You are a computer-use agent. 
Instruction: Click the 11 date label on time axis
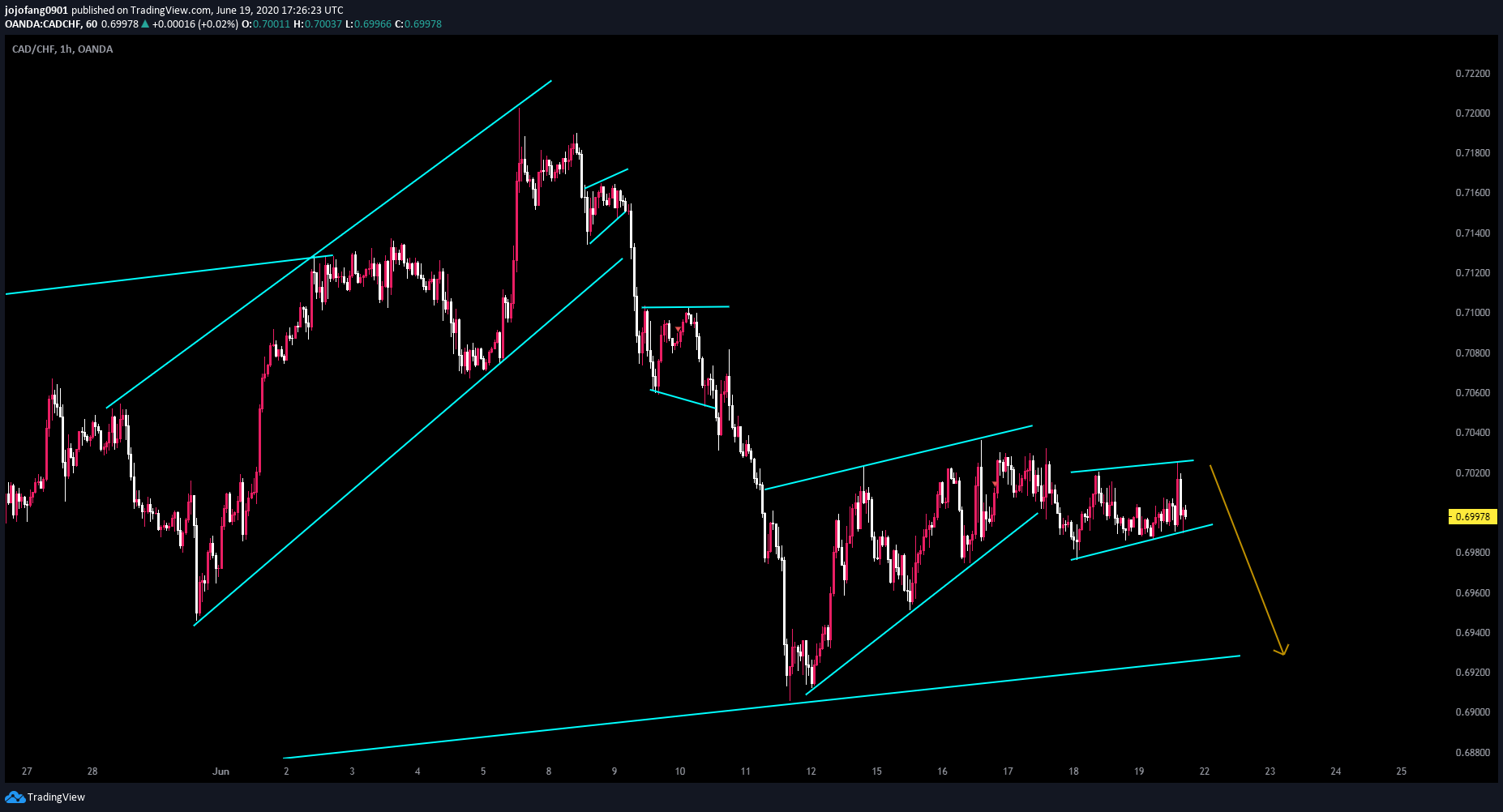[x=746, y=771]
